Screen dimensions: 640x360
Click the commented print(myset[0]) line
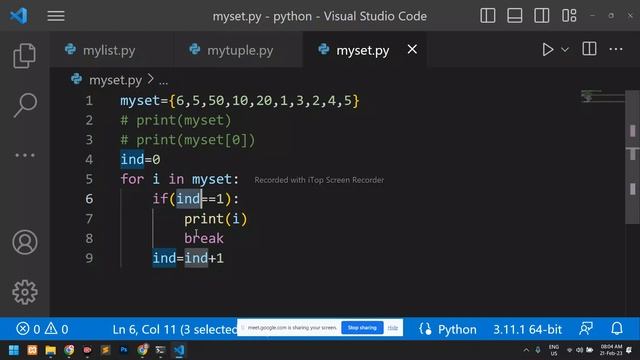click(x=188, y=140)
